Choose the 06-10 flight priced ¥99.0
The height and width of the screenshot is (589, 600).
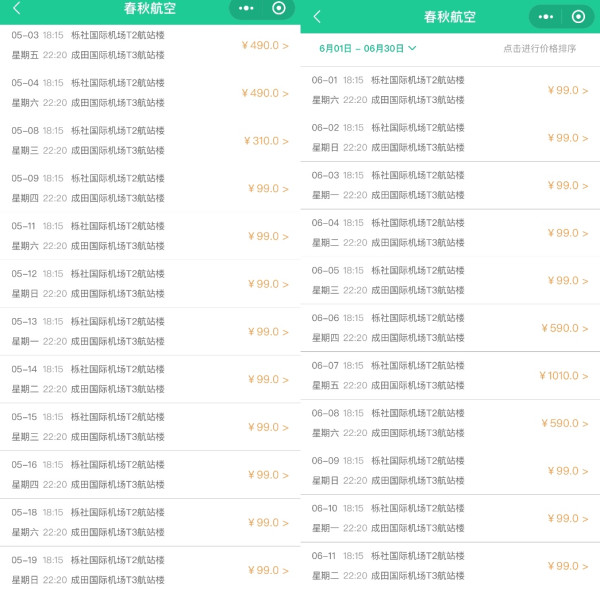click(x=450, y=518)
